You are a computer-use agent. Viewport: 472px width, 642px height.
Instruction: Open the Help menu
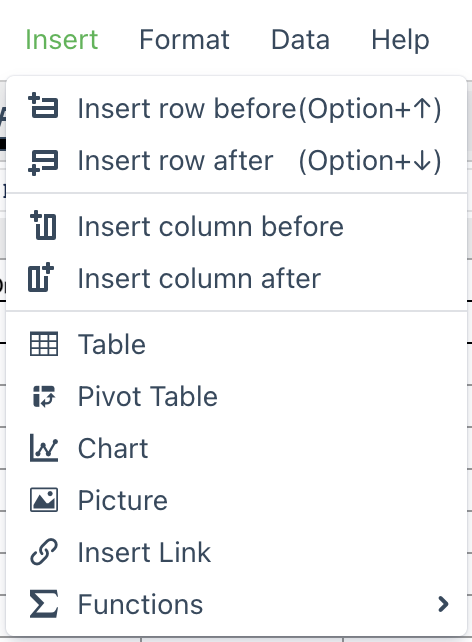400,40
